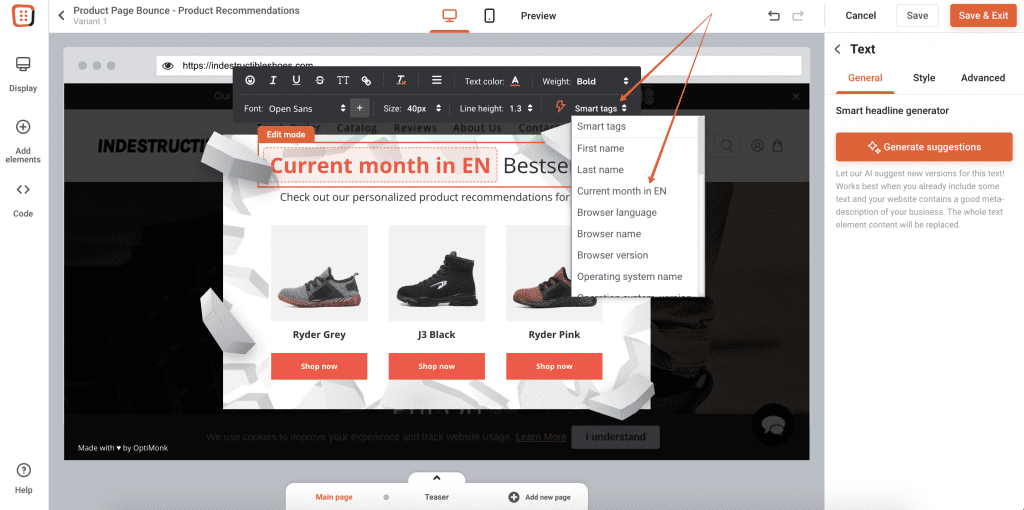Open text alignment options
This screenshot has height=510, width=1024.
tap(437, 80)
